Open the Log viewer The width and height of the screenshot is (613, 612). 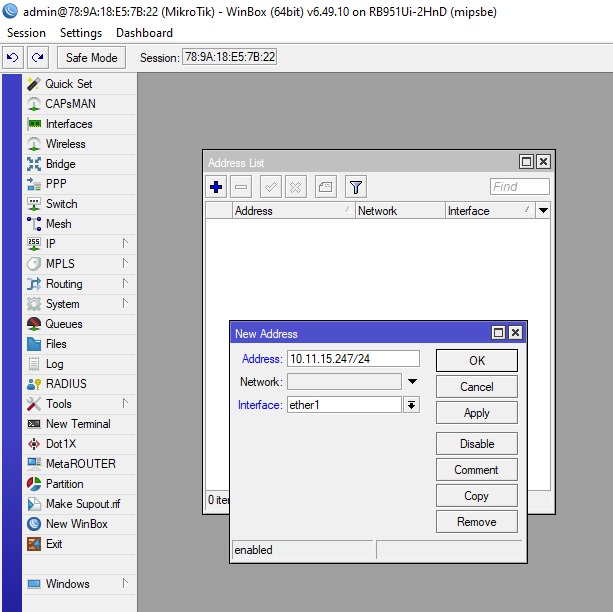click(x=80, y=364)
